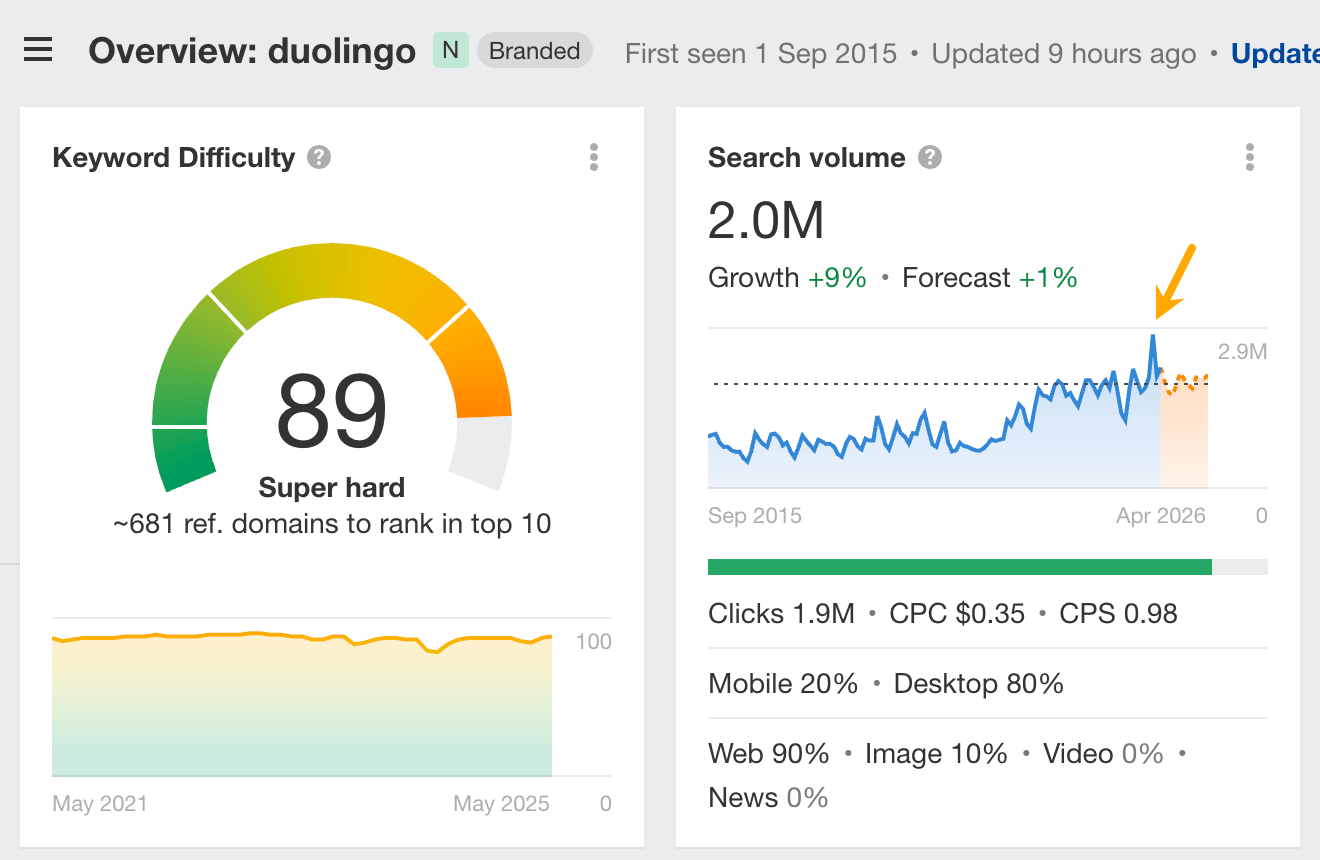Select the Mobile 20% metric
This screenshot has height=860, width=1320.
(x=782, y=683)
